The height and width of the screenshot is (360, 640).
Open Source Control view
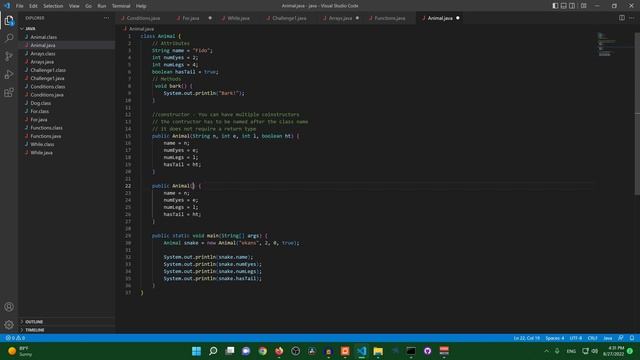(x=9, y=56)
